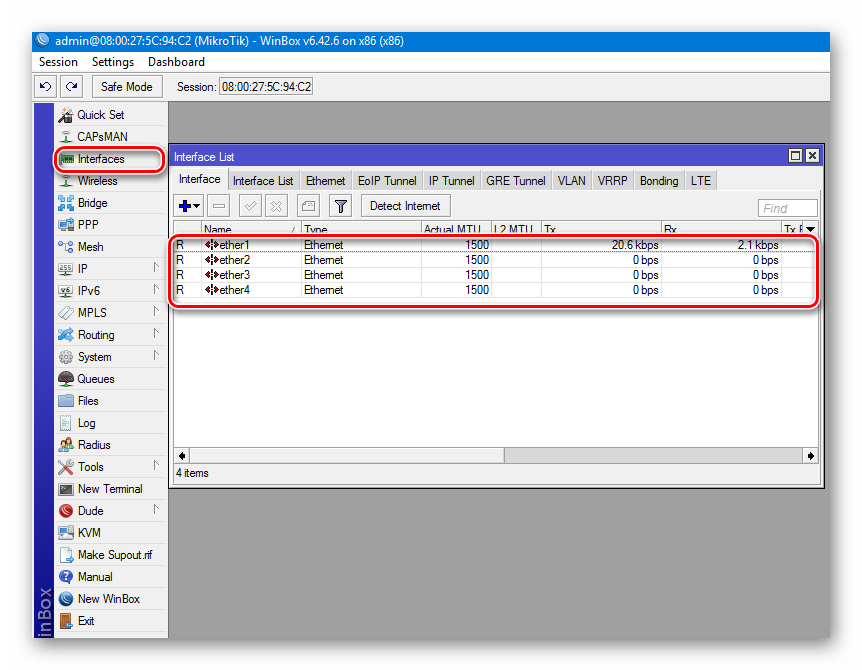The image size is (862, 670).
Task: Open the Bridge sidebar item
Action: 111,203
